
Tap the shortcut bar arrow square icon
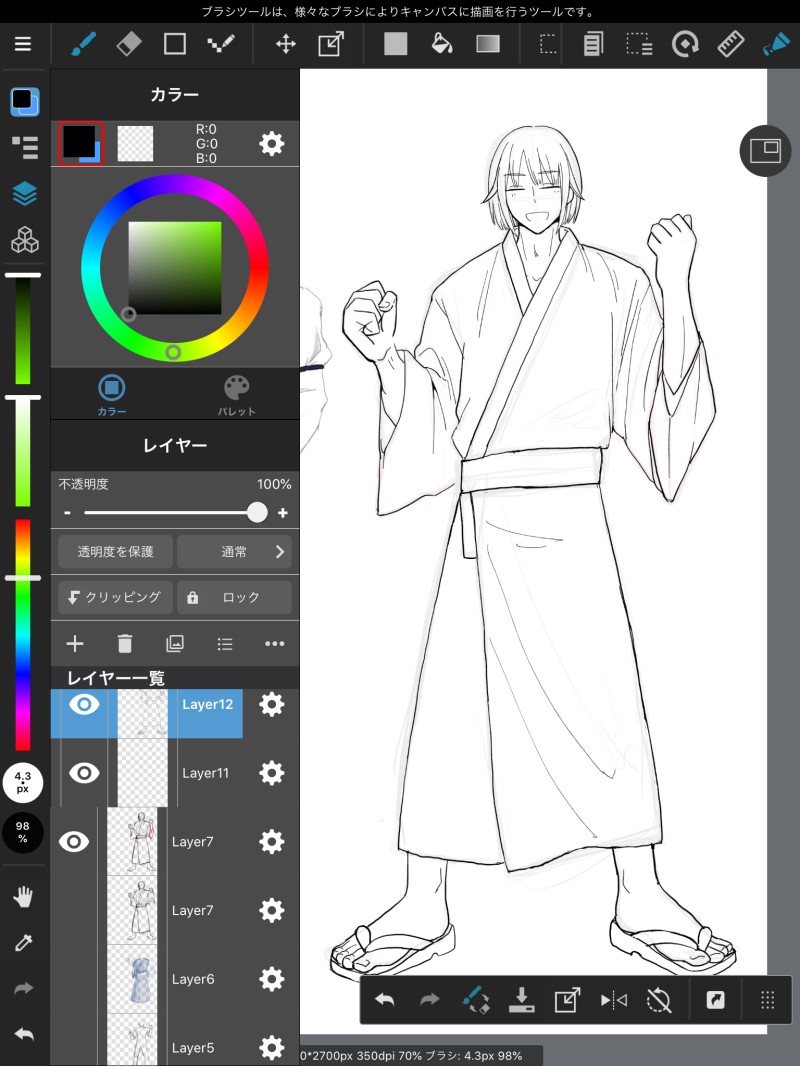pyautogui.click(x=715, y=1000)
